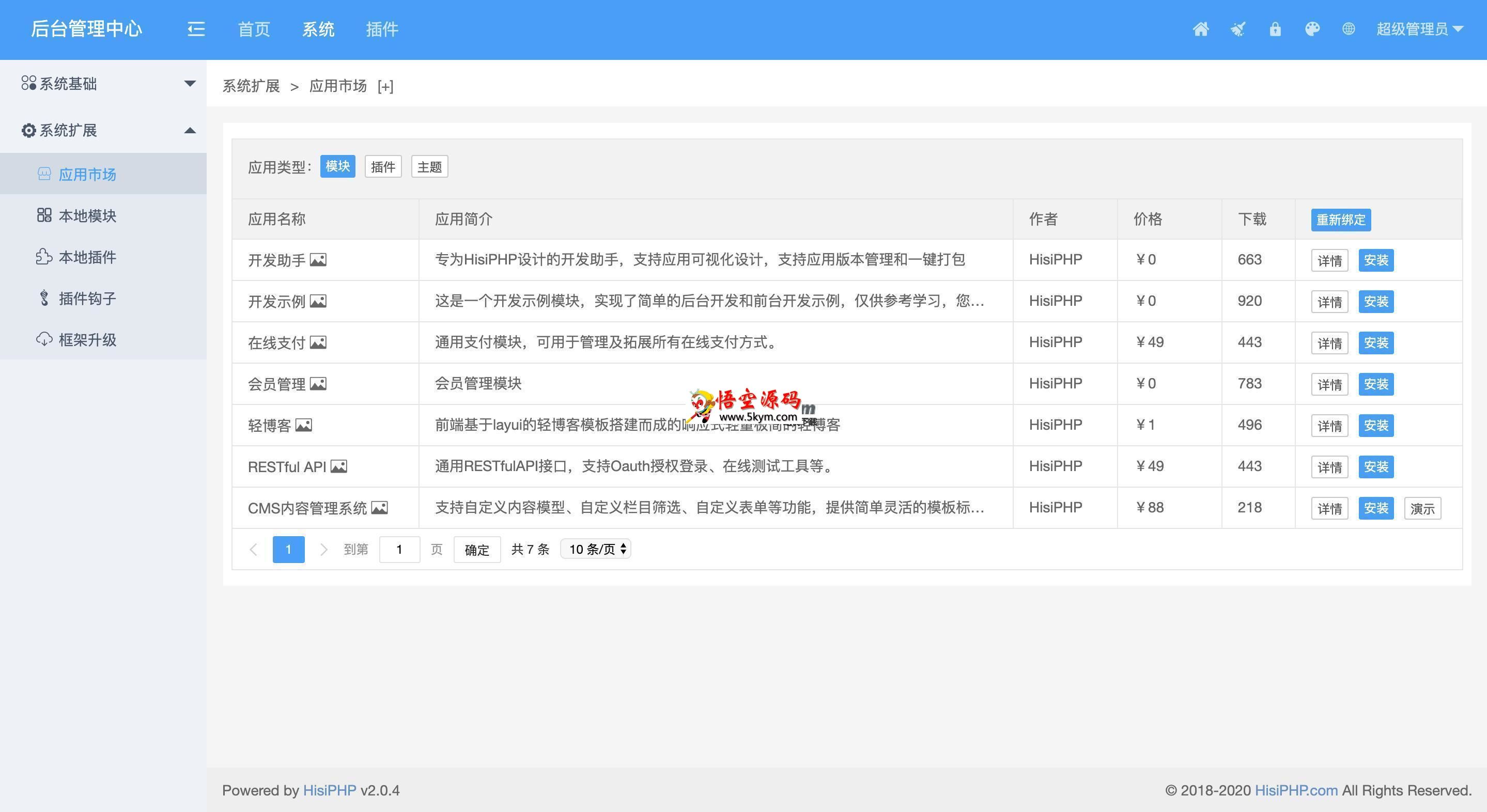Open the 超级管理员 user dropdown
1487x812 pixels.
pos(1419,29)
